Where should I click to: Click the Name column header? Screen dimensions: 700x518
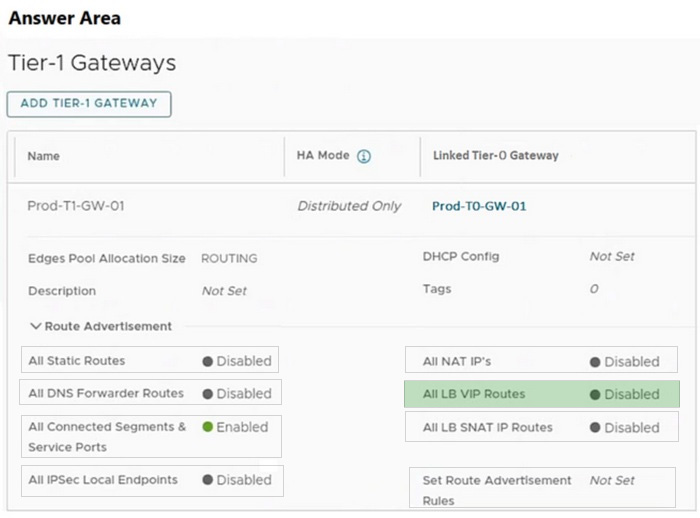pyautogui.click(x=44, y=156)
